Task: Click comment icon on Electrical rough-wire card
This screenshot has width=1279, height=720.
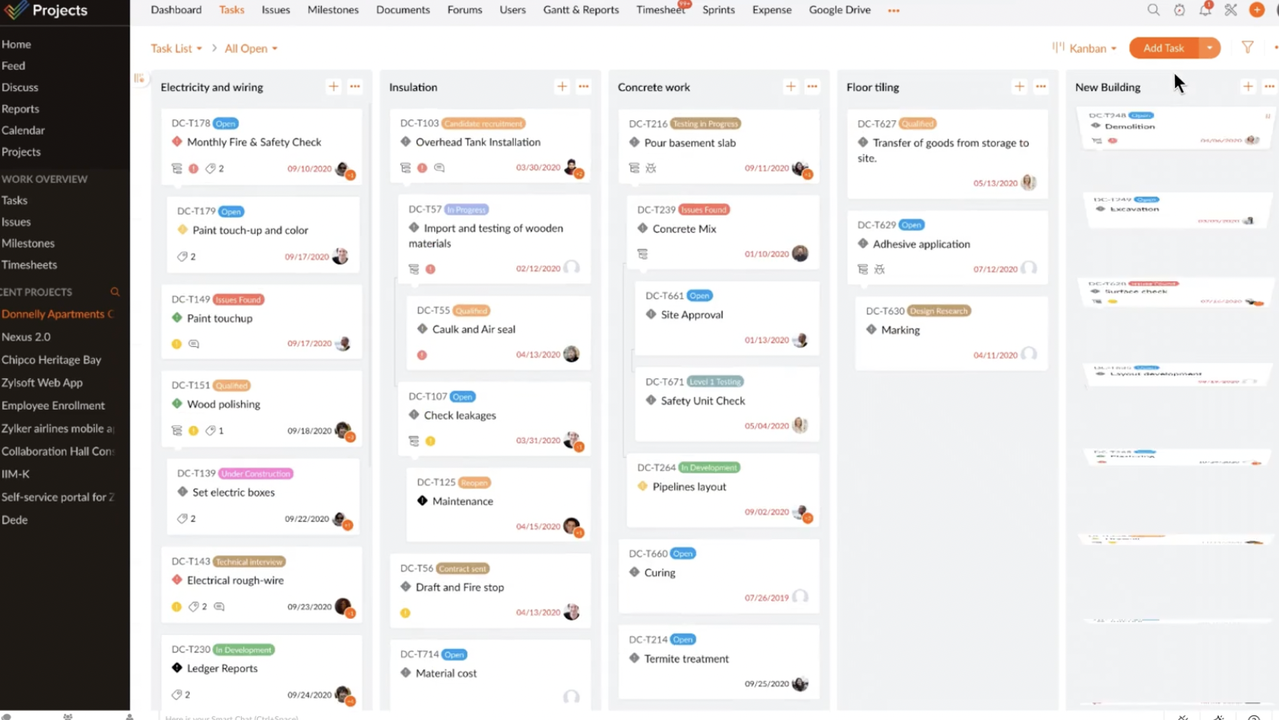Action: click(219, 607)
